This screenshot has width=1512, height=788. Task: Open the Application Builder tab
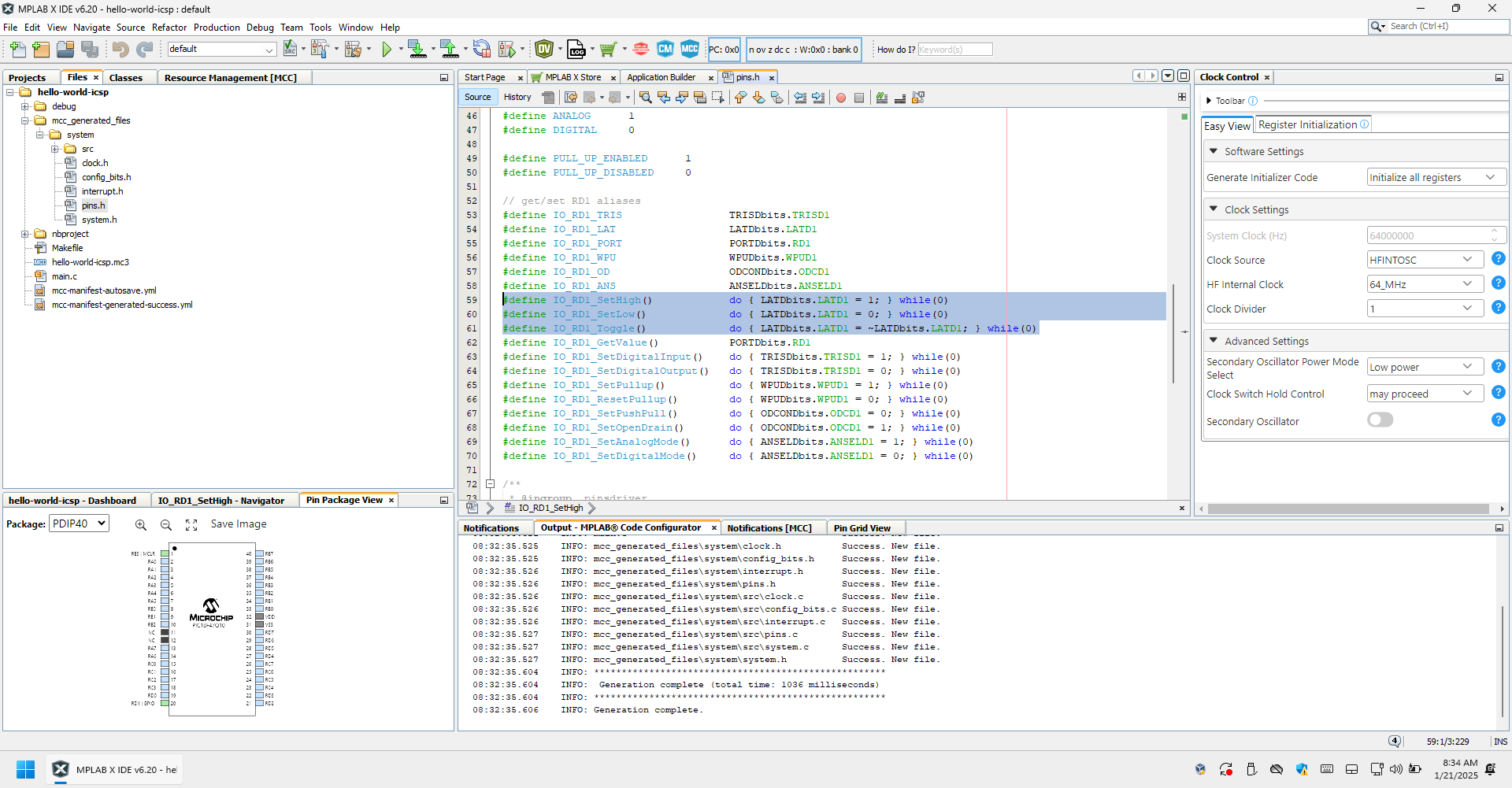(x=661, y=77)
